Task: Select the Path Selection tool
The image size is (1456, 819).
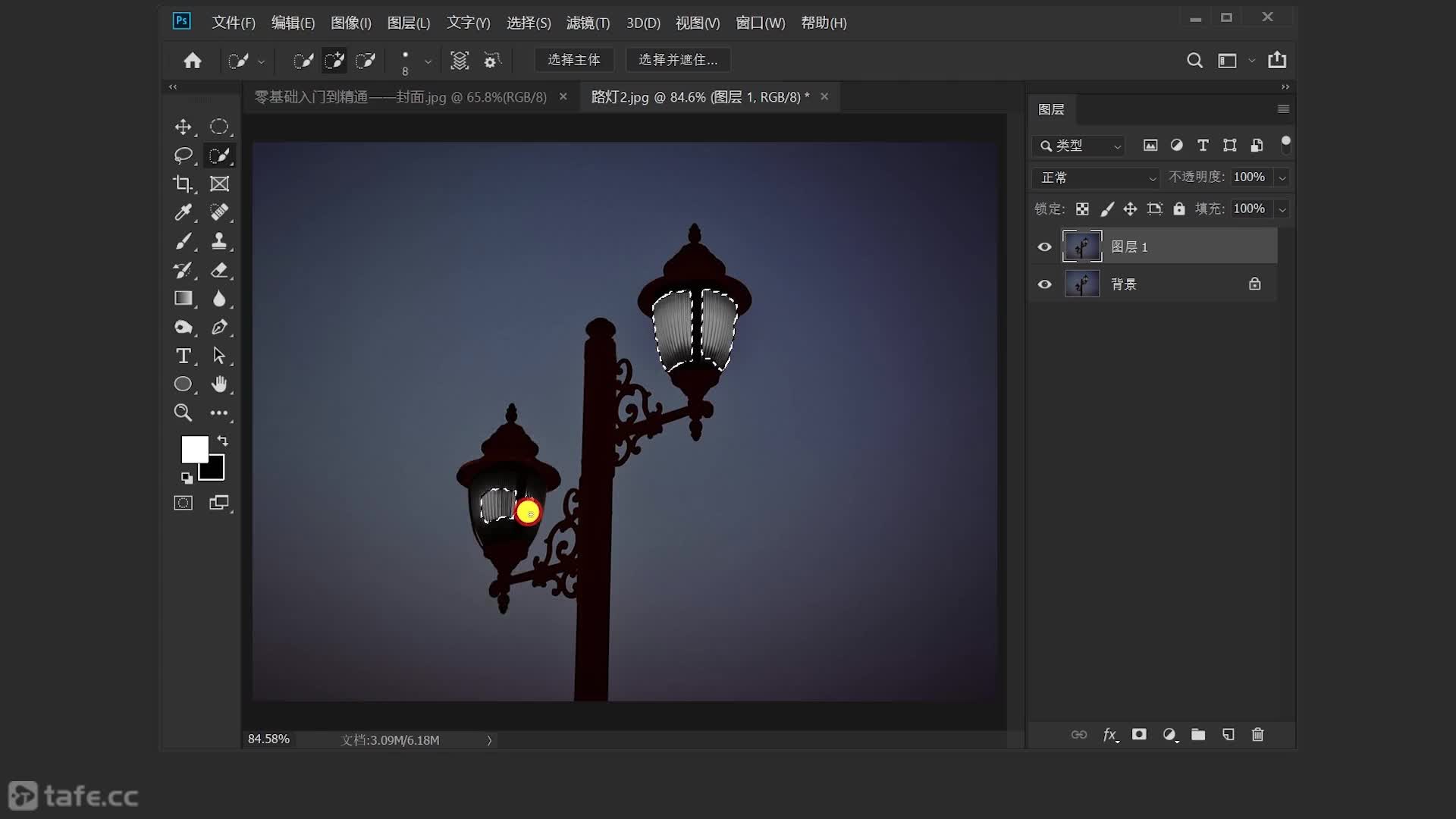Action: (219, 356)
